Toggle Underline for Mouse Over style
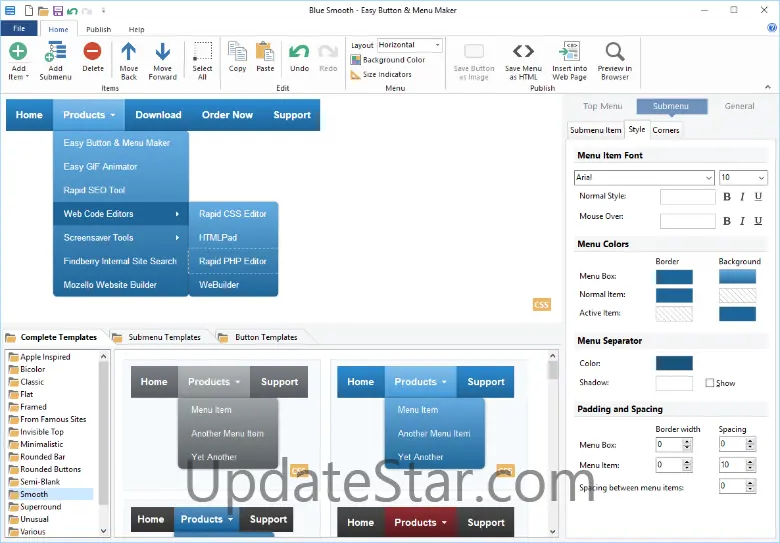Viewport: 780px width, 543px height. [758, 221]
